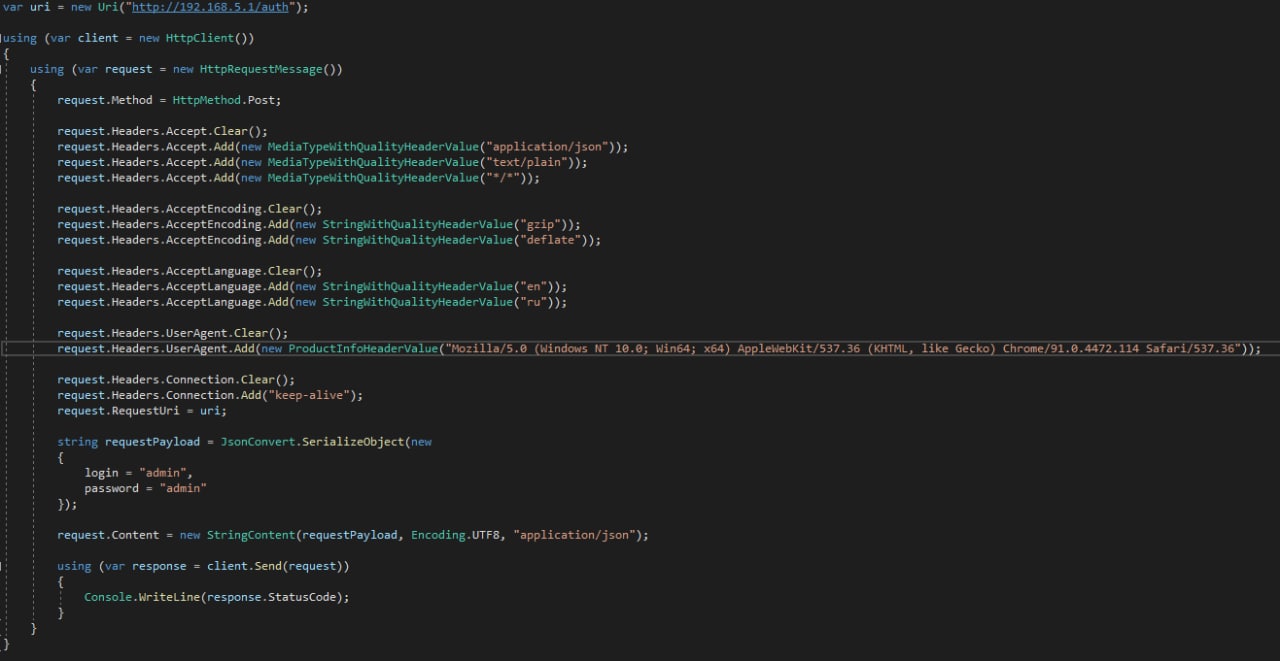Select the StringContent type name
1280x661 pixels.
(x=251, y=535)
